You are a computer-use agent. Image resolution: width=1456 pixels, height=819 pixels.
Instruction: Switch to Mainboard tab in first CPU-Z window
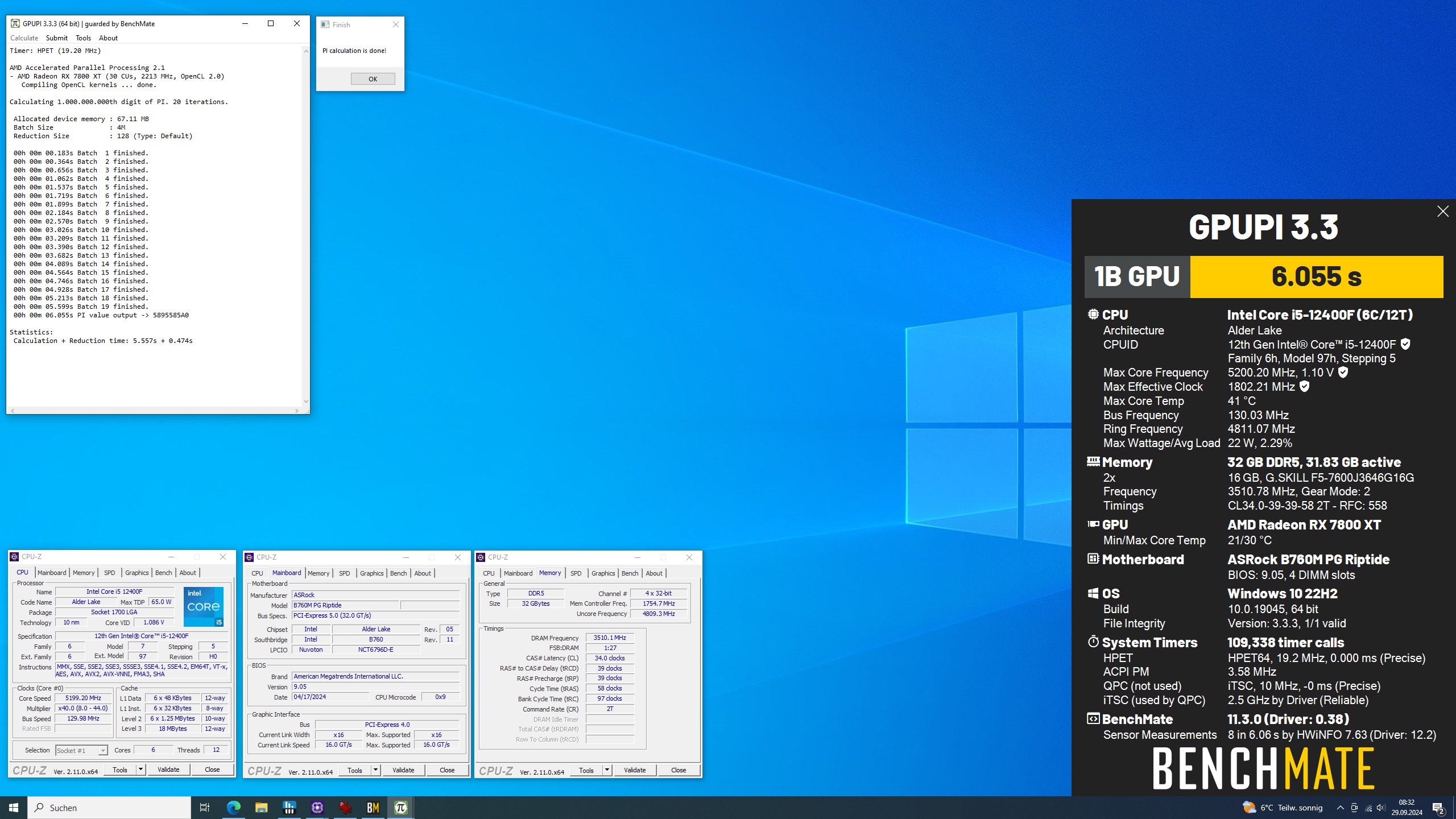pos(52,573)
